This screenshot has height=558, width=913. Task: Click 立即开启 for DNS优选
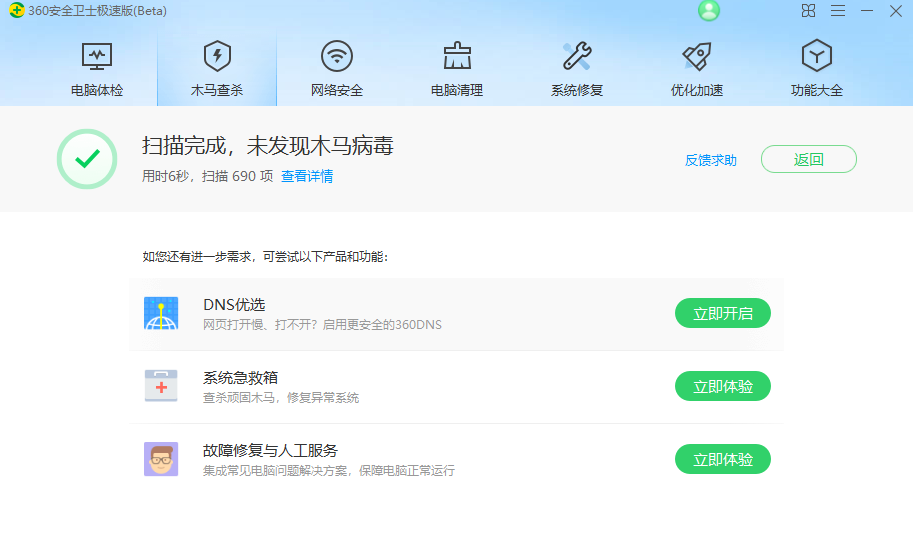click(x=723, y=313)
